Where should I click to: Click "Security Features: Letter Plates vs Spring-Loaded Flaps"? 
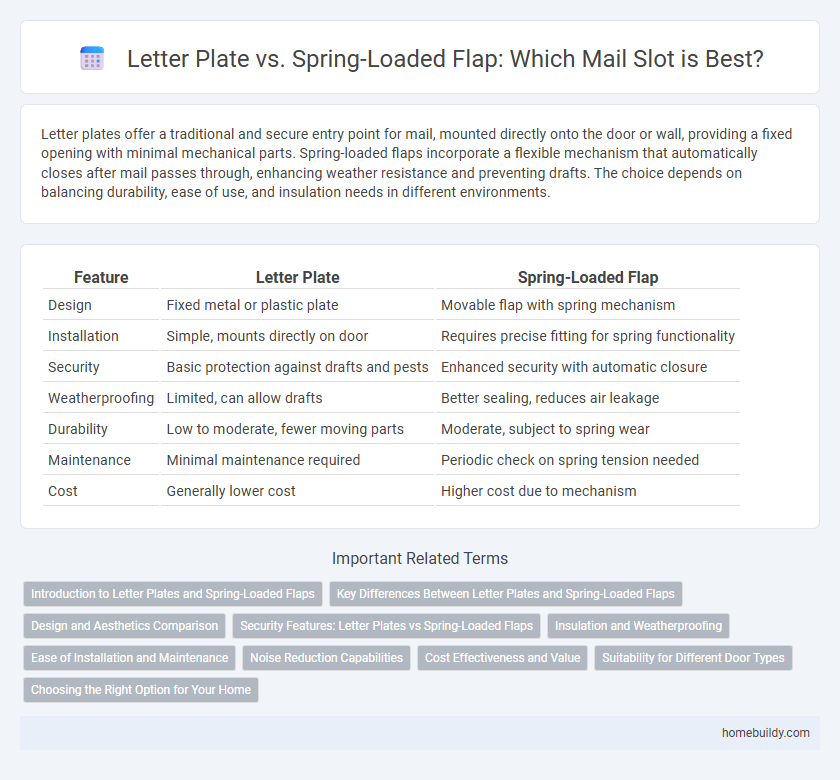(x=387, y=626)
